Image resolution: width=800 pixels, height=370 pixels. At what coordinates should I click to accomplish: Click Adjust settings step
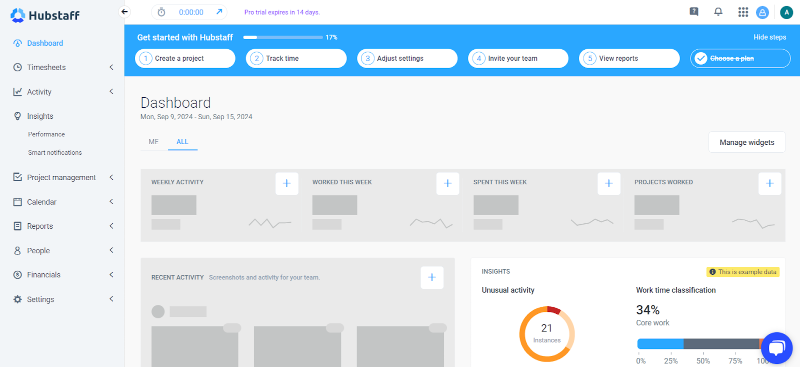407,58
